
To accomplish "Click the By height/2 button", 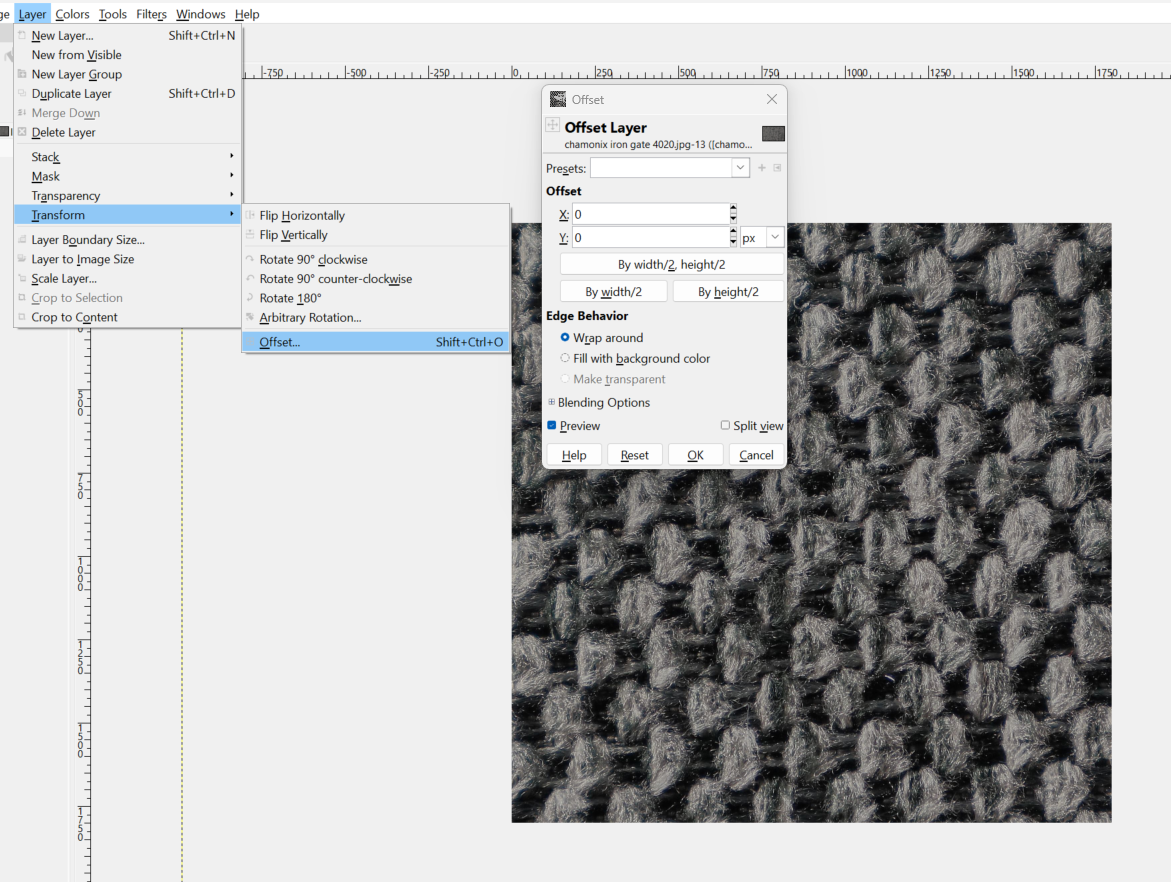I will tap(728, 292).
